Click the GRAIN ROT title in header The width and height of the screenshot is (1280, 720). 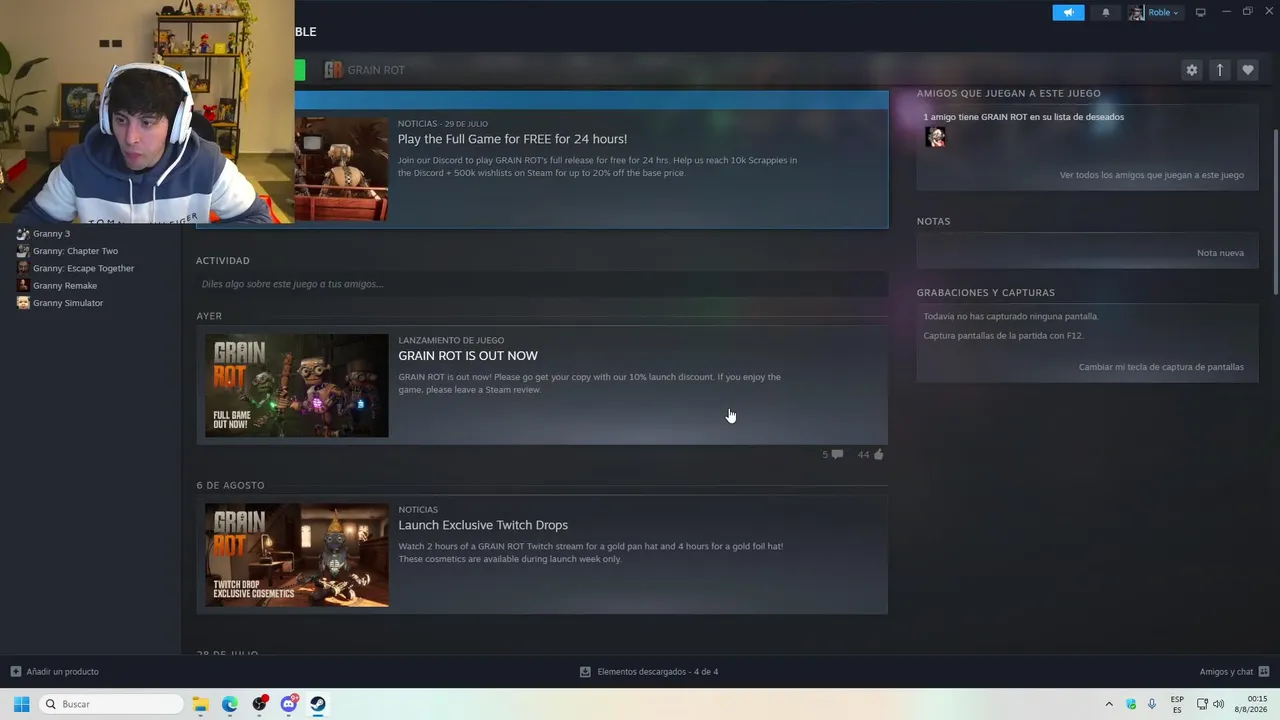[376, 70]
